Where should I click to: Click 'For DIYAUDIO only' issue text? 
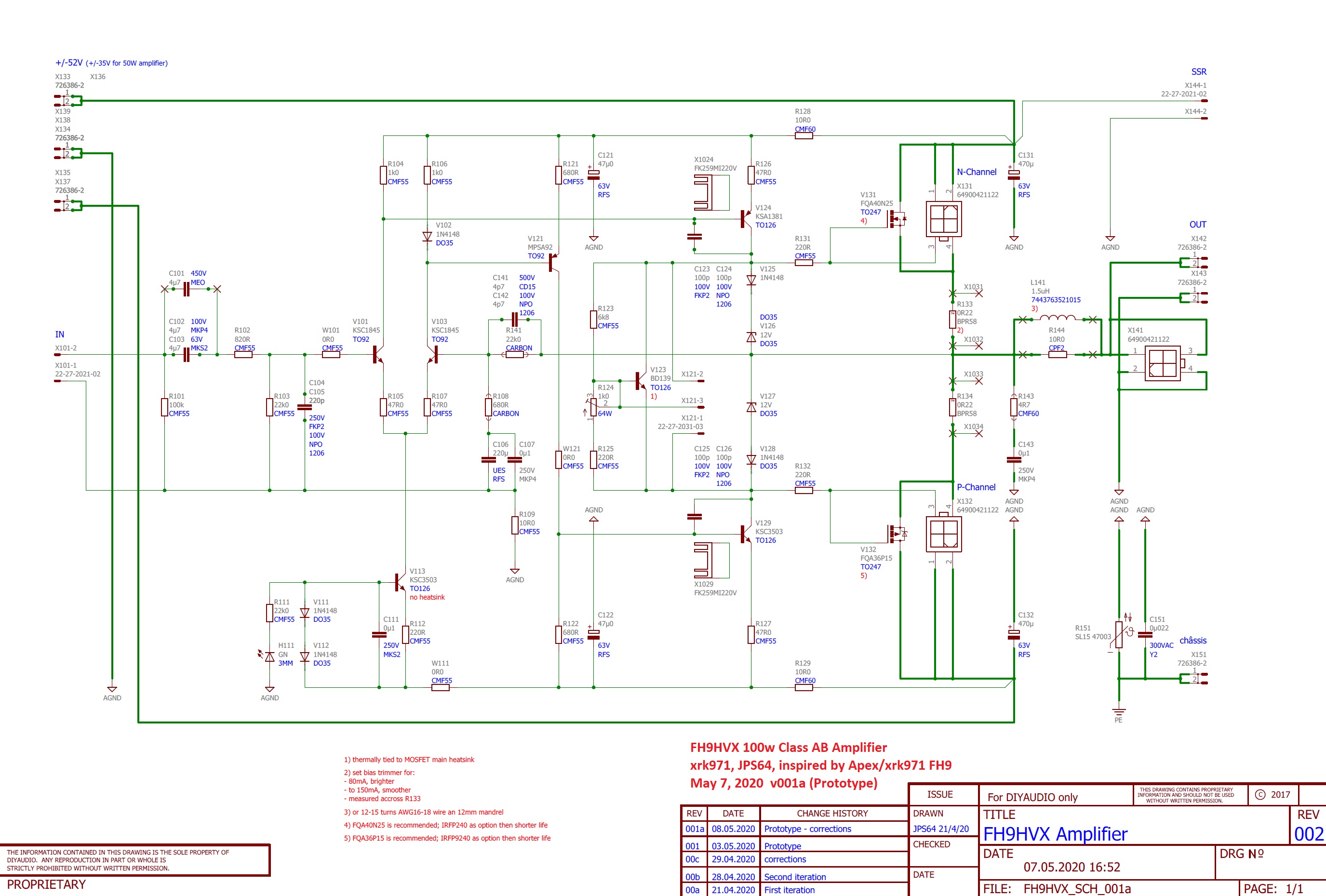coord(1032,797)
